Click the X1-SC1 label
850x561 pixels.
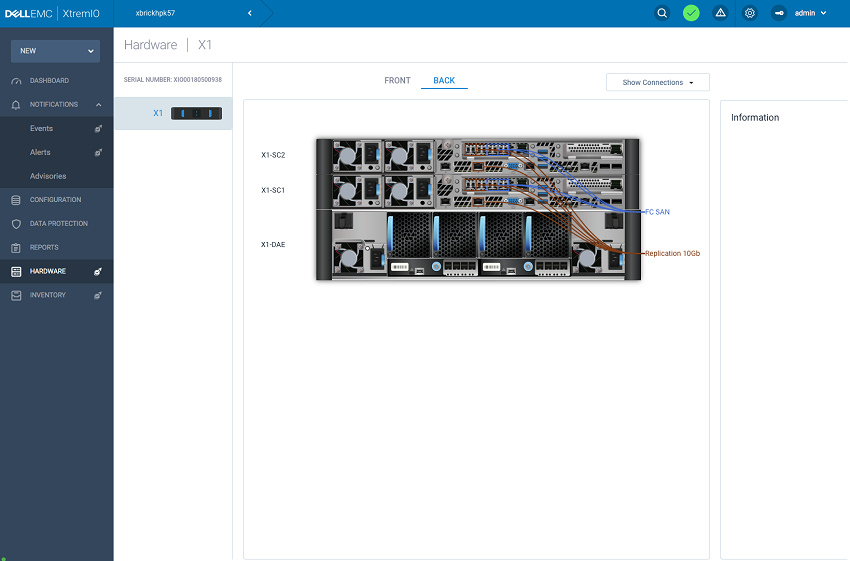coord(273,190)
